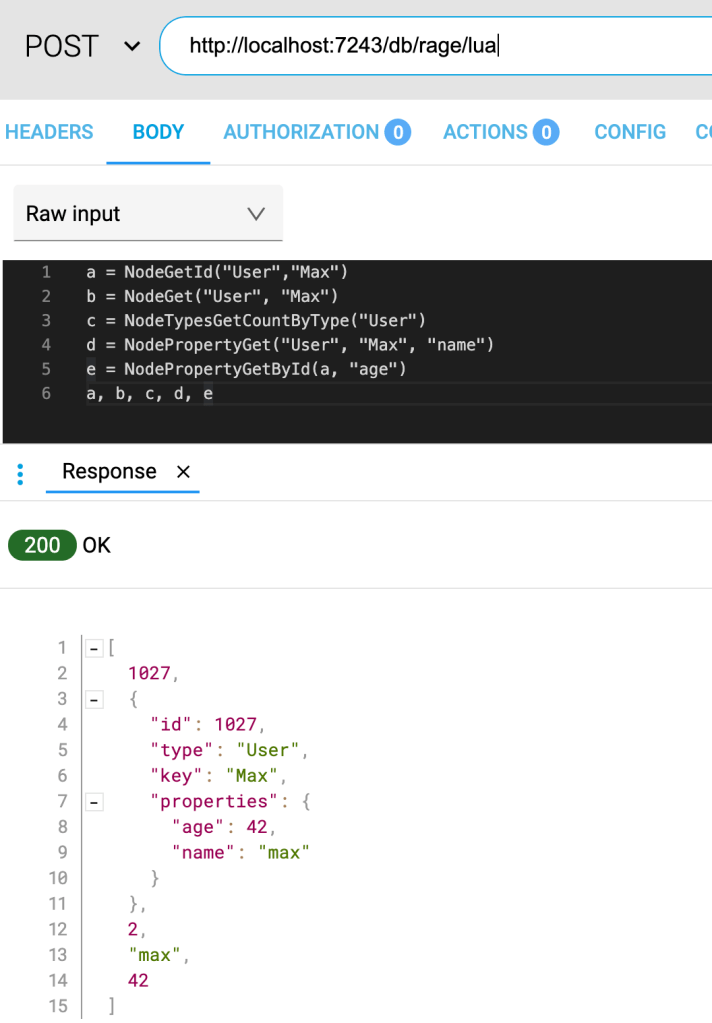Select the BODY tab

[158, 132]
